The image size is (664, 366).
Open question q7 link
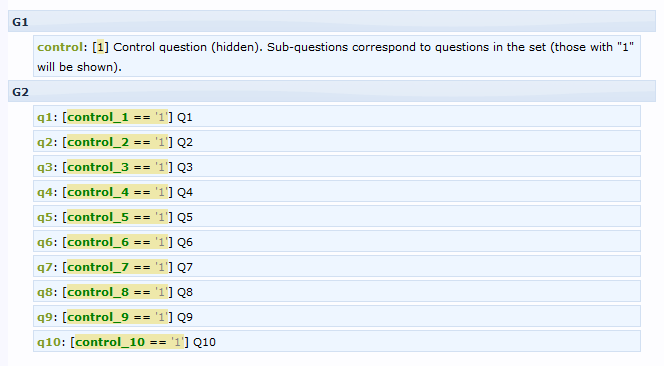point(44,267)
